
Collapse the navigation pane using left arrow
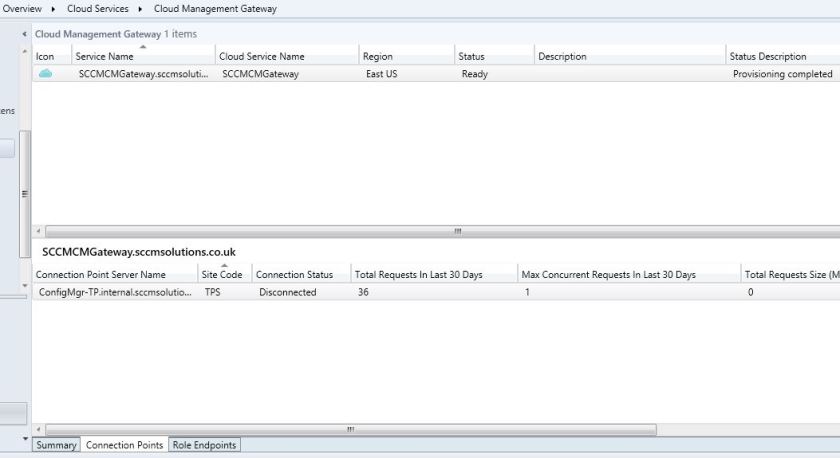pos(24,34)
